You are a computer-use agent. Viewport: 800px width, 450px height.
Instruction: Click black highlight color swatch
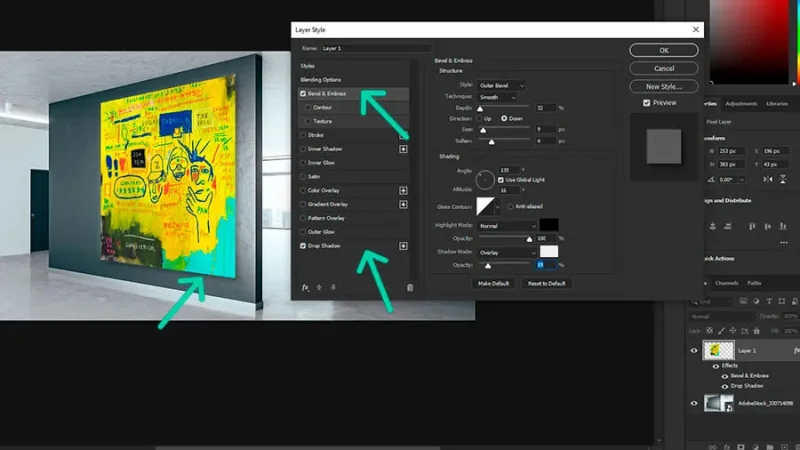click(x=549, y=225)
